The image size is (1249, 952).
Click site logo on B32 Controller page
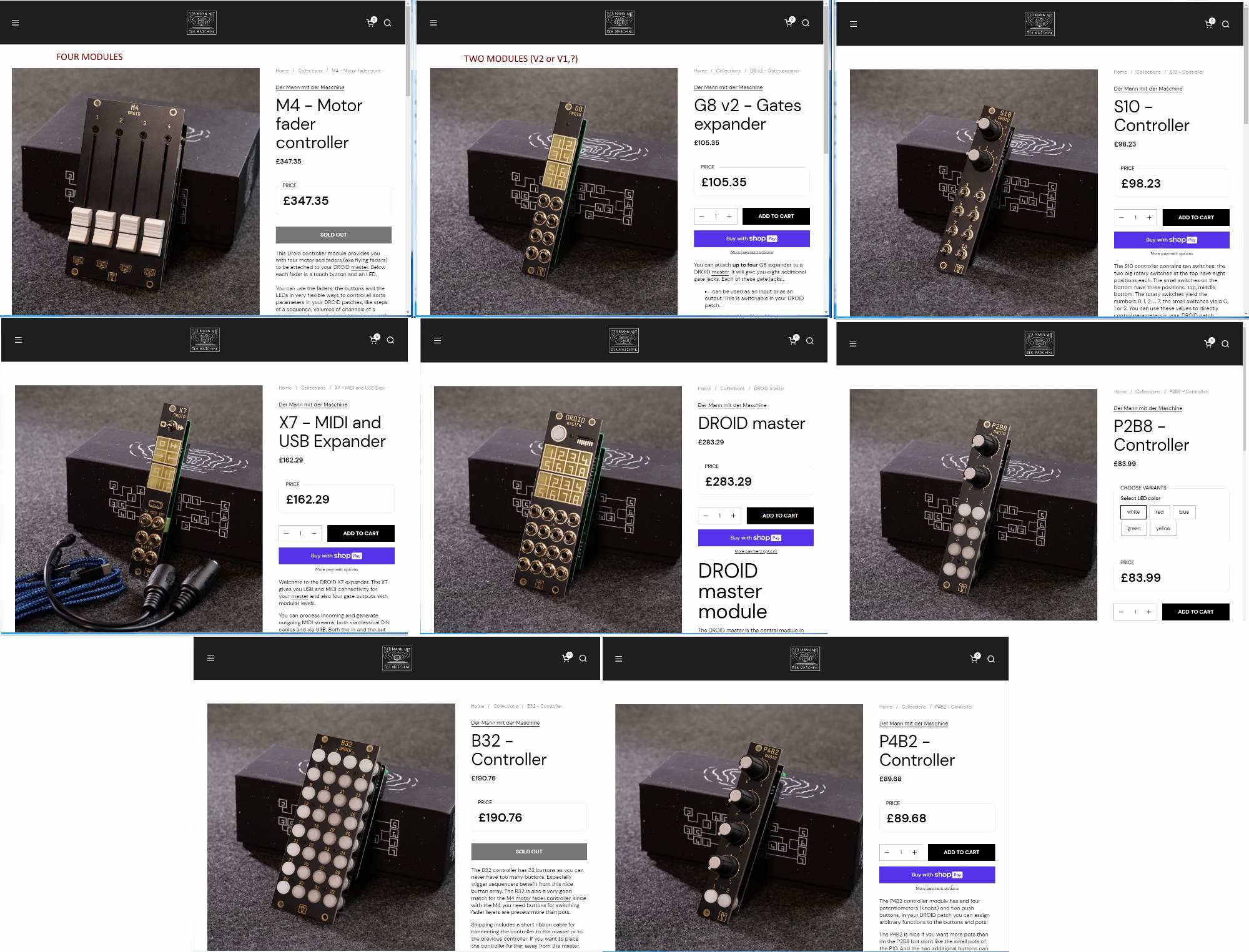pyautogui.click(x=397, y=658)
